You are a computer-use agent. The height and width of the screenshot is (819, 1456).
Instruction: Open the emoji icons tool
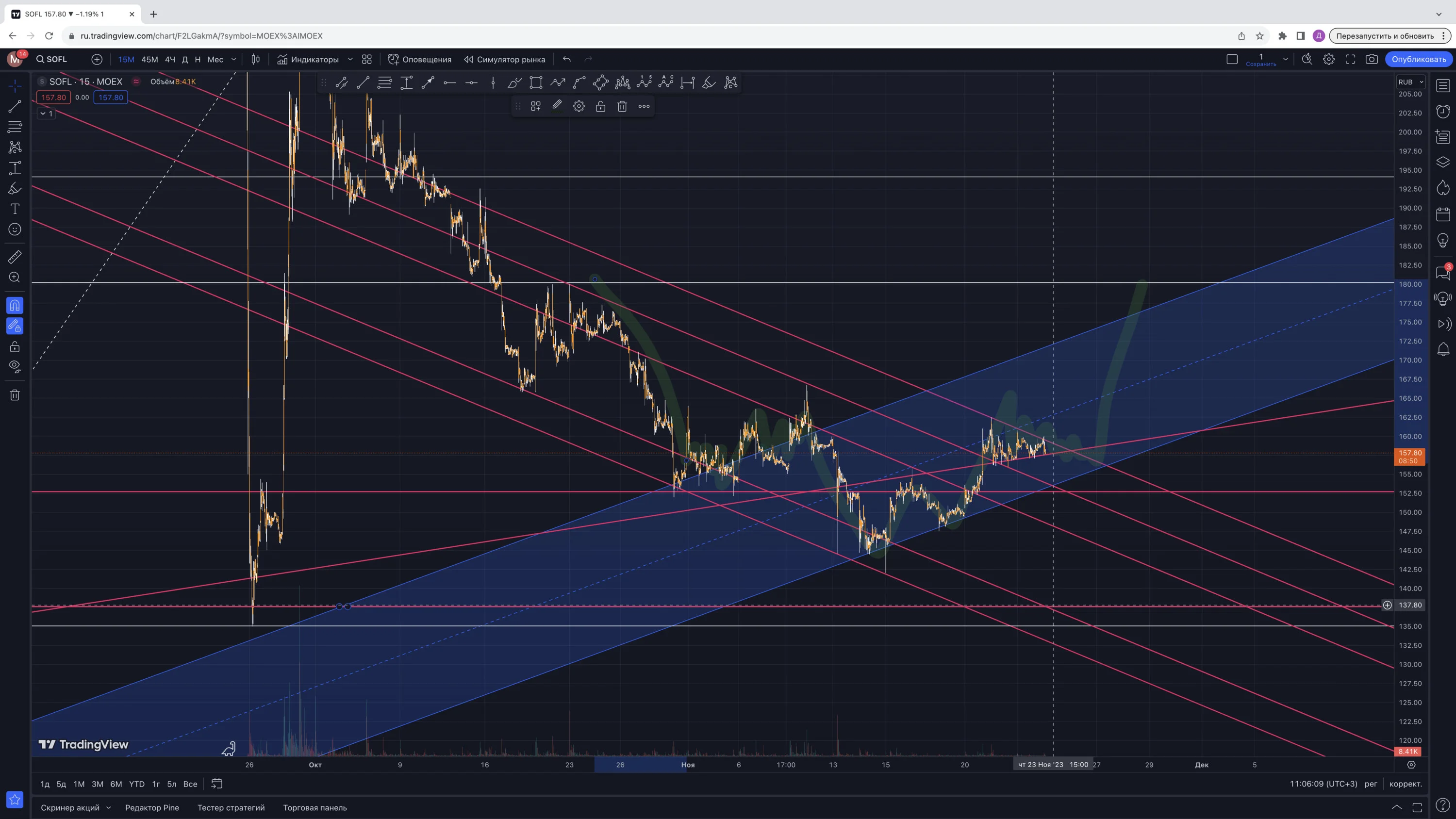15,229
